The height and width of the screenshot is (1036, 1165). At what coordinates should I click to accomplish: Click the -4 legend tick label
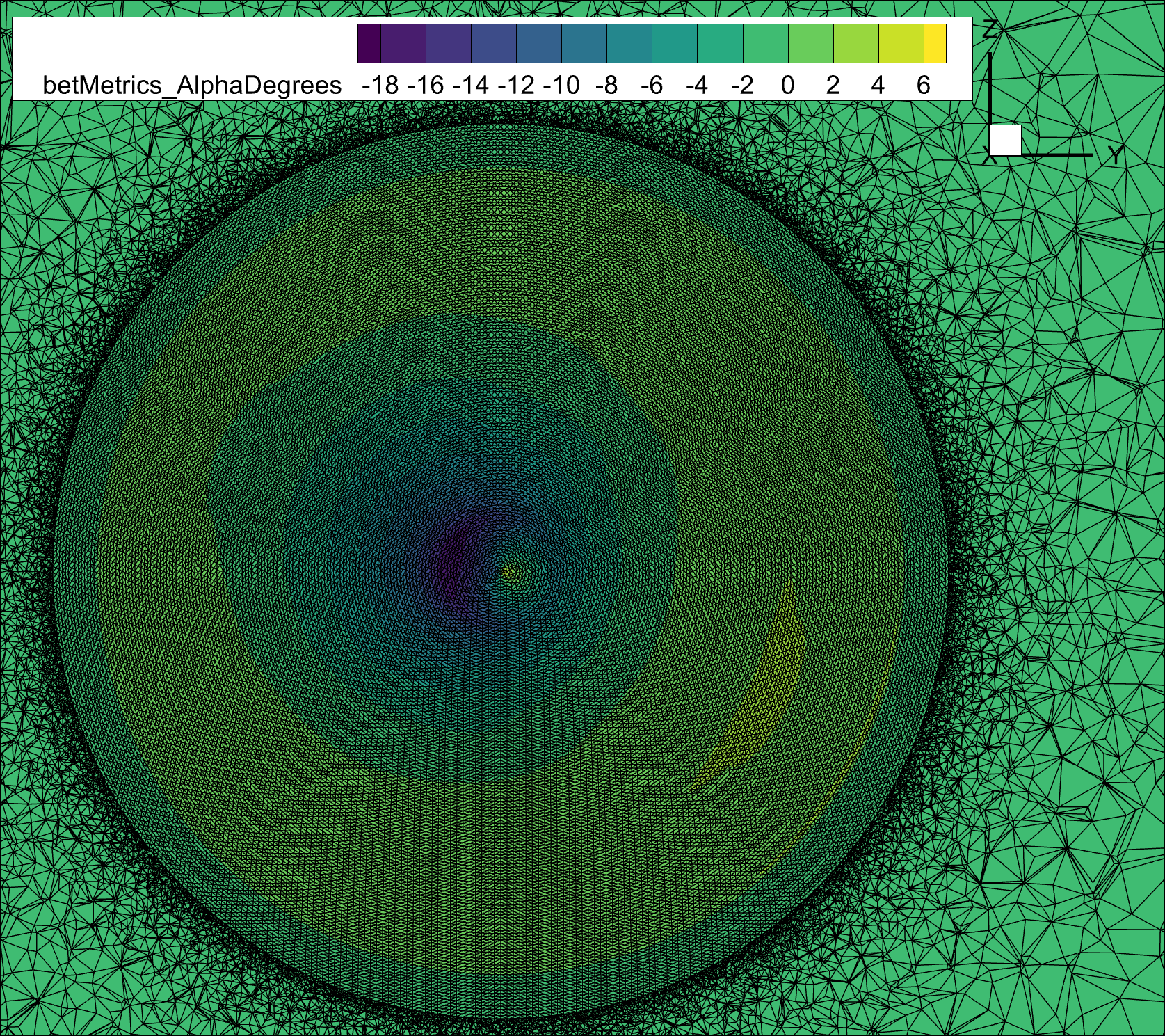697,86
